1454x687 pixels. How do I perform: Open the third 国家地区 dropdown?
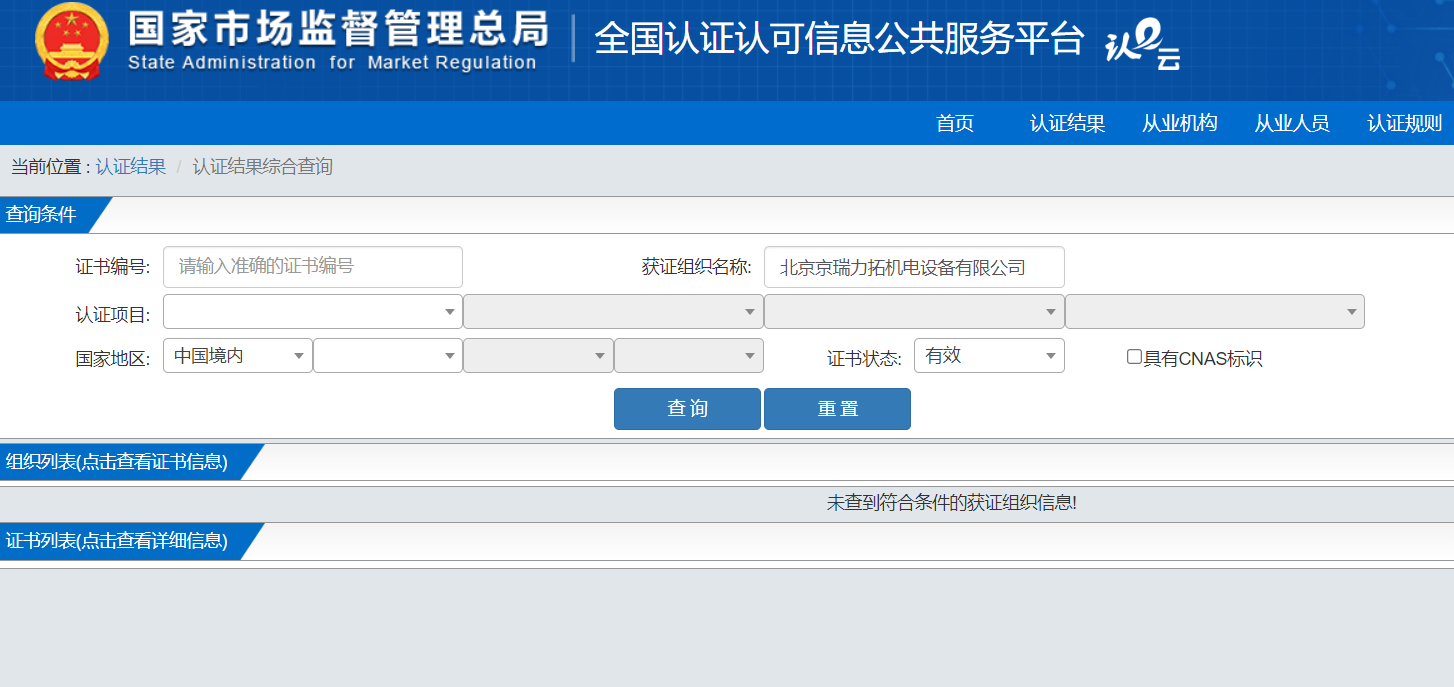pos(538,356)
